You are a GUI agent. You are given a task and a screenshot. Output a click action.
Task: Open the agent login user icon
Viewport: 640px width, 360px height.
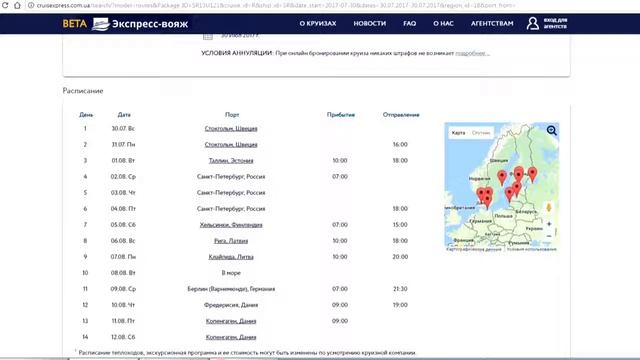point(532,23)
